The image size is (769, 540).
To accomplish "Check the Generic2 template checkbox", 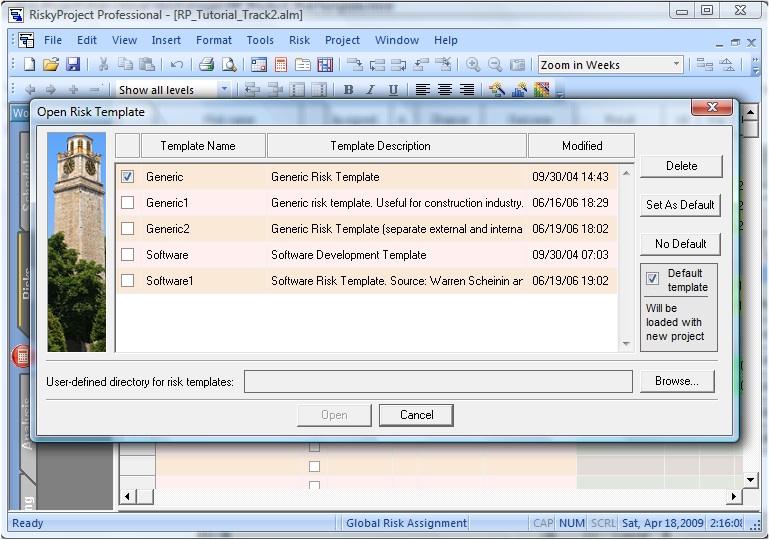I will coord(128,229).
